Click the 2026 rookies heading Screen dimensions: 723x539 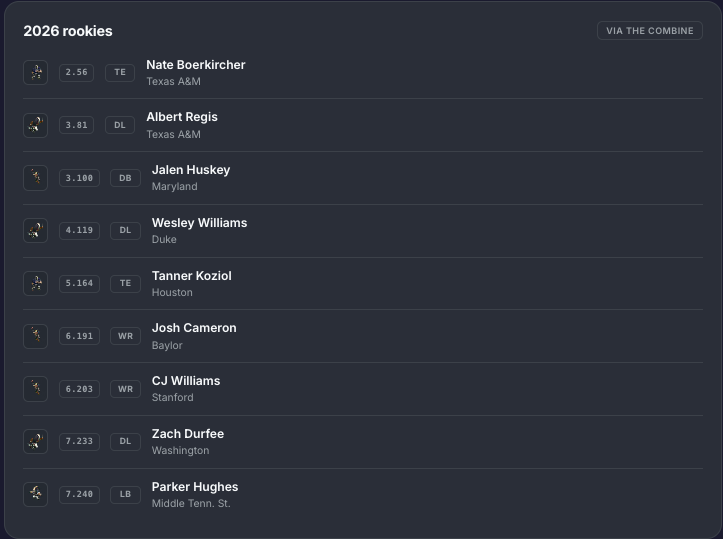pos(68,31)
